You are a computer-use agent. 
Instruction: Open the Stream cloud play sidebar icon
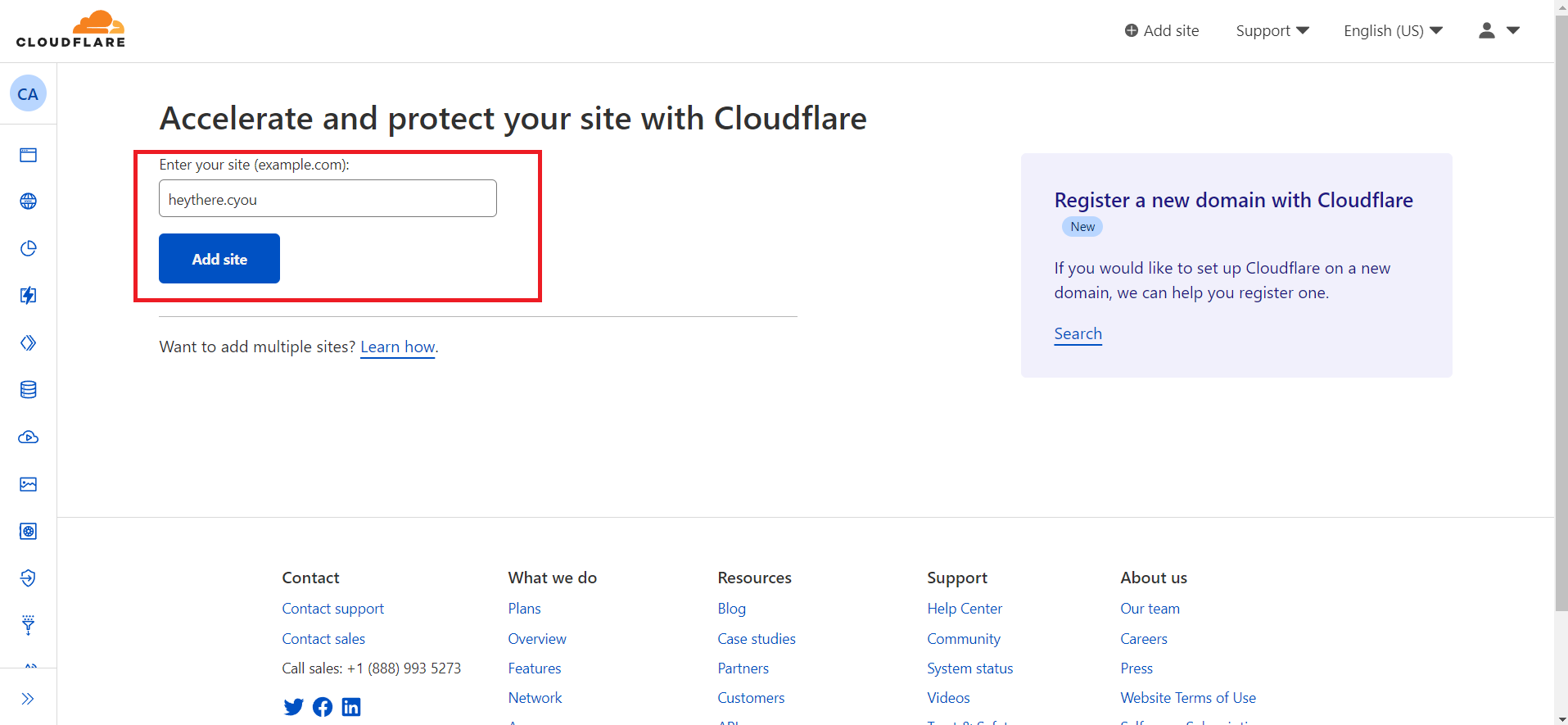click(x=29, y=437)
